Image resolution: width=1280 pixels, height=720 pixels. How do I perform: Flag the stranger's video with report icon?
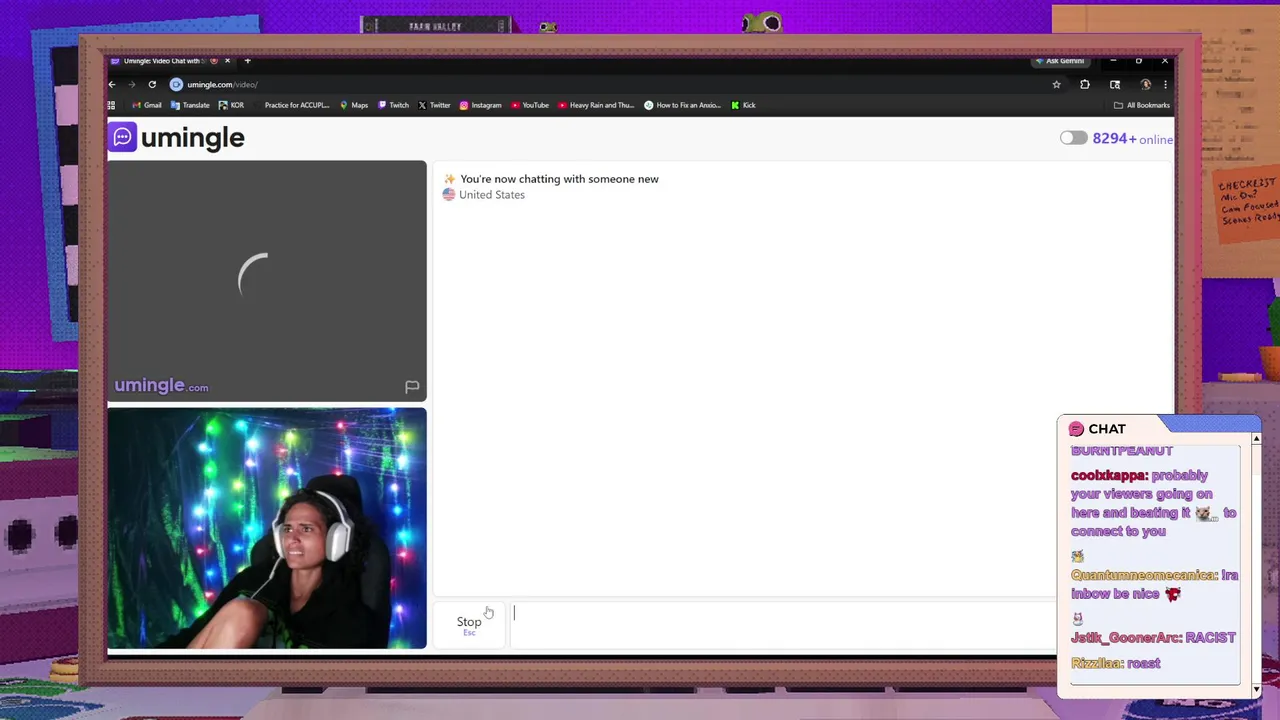(411, 386)
